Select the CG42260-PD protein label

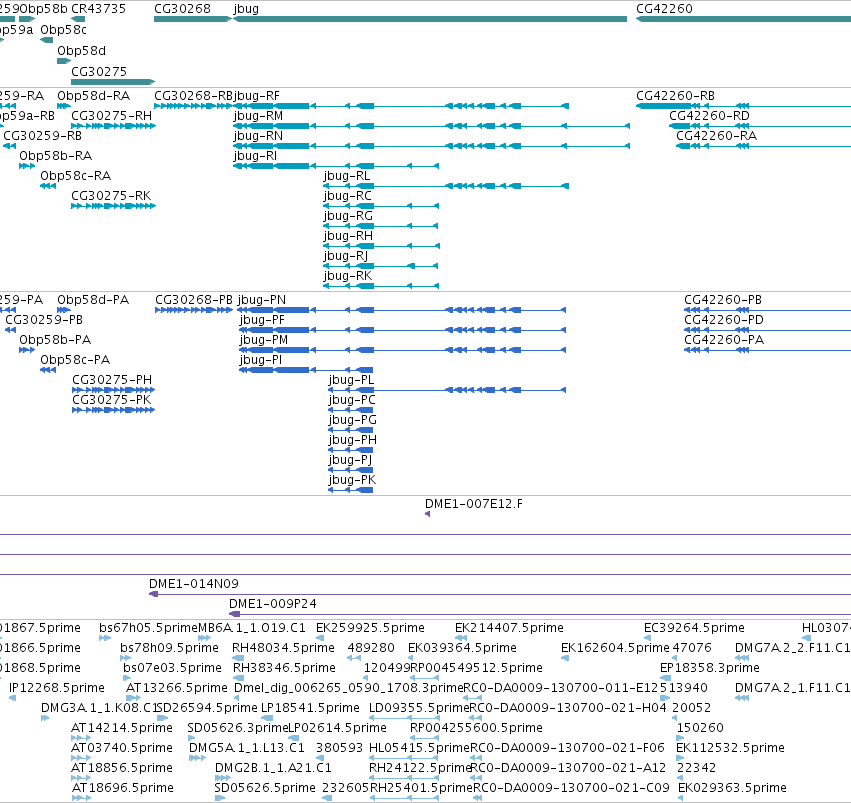coord(723,320)
